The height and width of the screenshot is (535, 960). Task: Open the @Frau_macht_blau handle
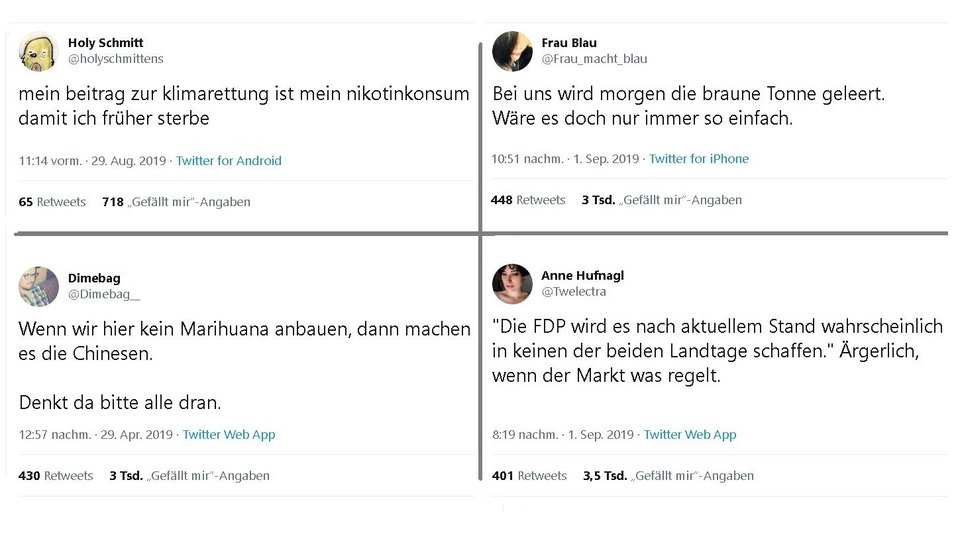point(594,59)
